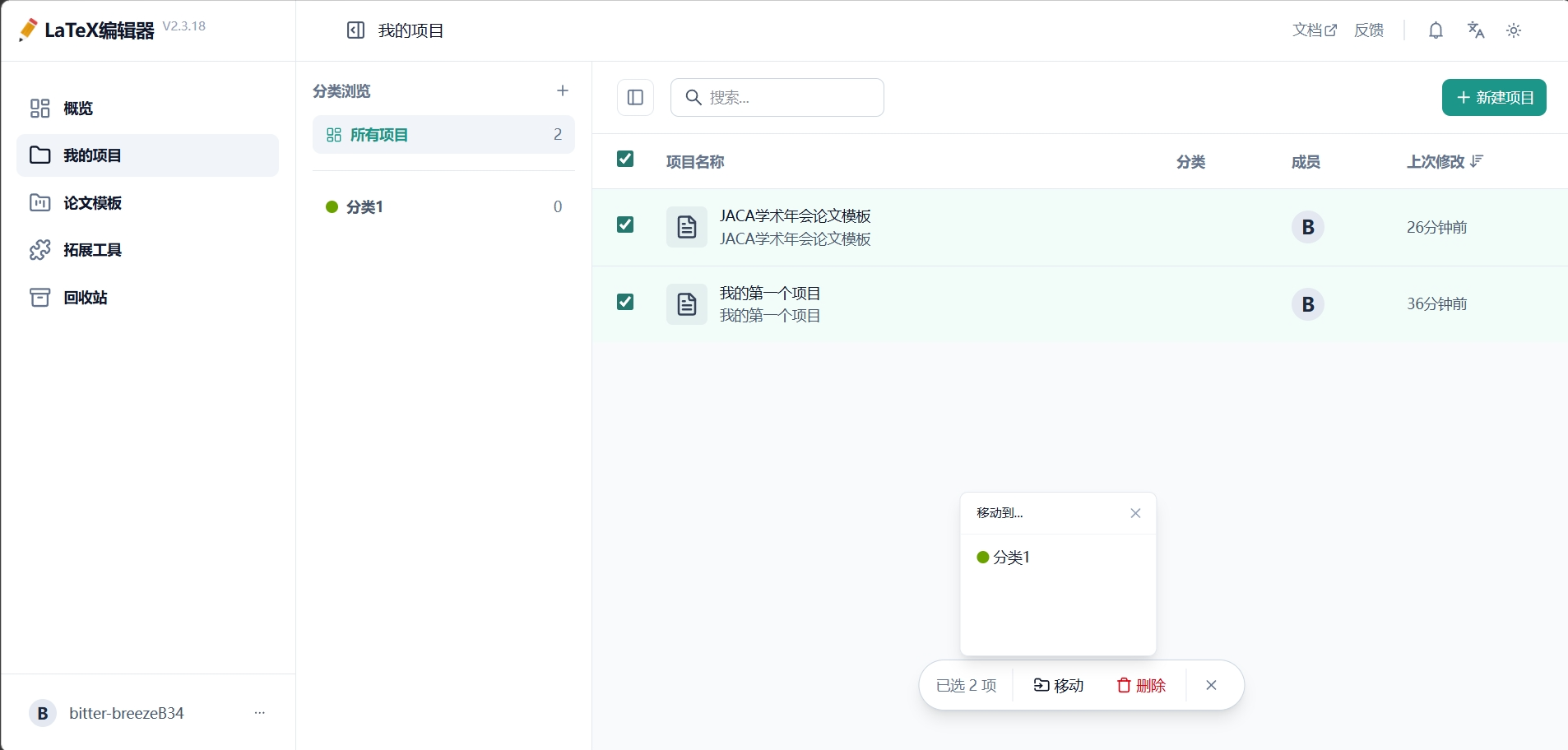The height and width of the screenshot is (750, 1568).
Task: Click project count 2 beside 所有项目
Action: click(558, 135)
